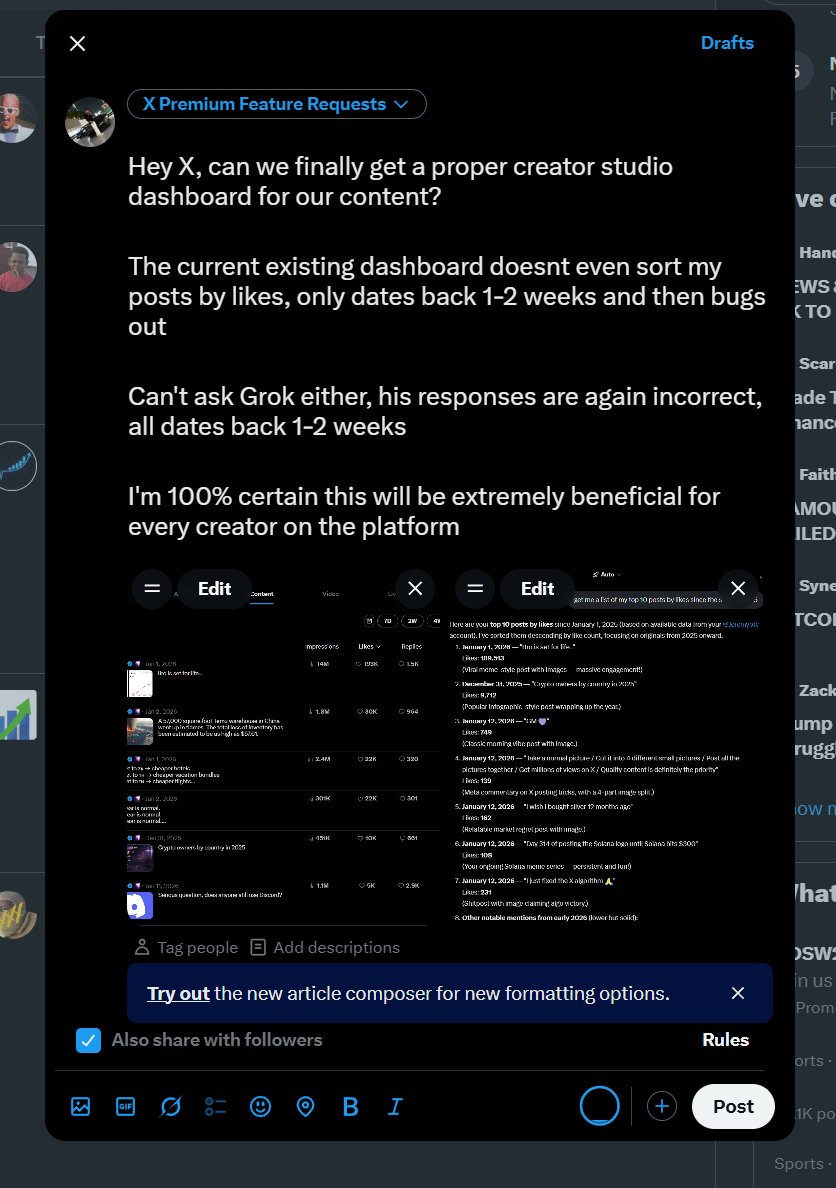The width and height of the screenshot is (836, 1188).
Task: Dismiss the article composer banner
Action: pyautogui.click(x=737, y=993)
